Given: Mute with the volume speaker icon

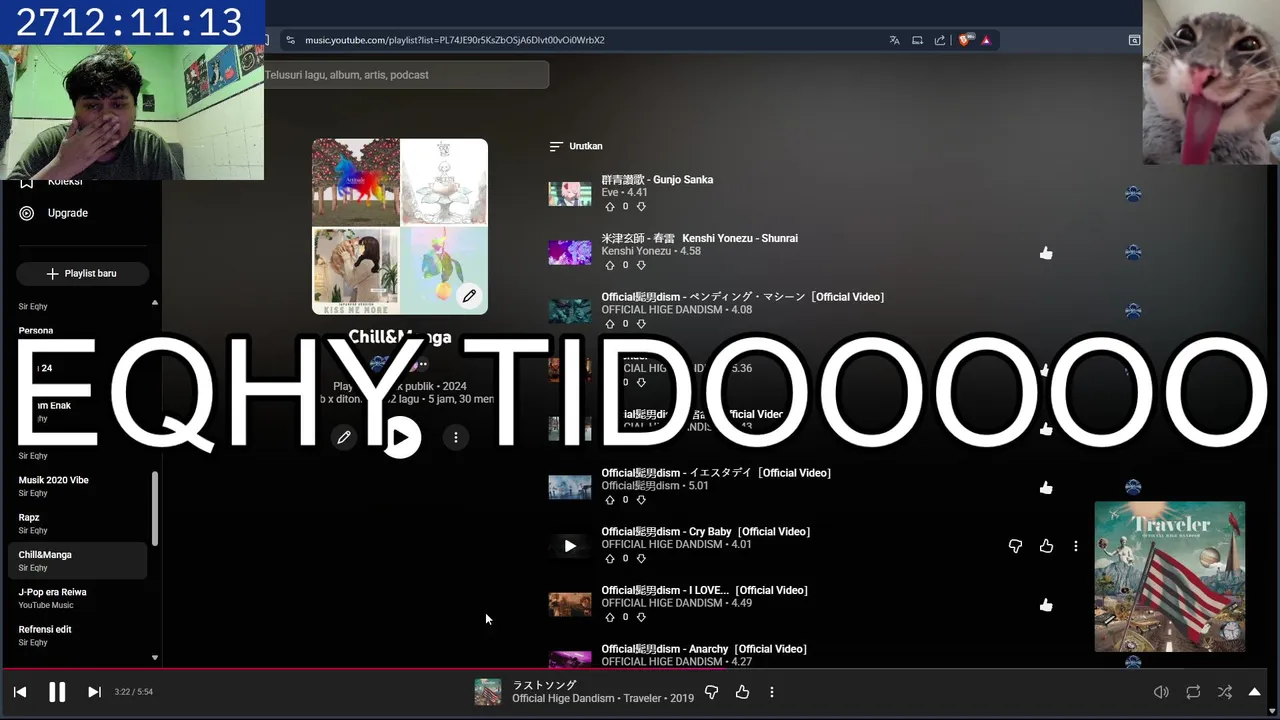Looking at the screenshot, I should (1161, 692).
